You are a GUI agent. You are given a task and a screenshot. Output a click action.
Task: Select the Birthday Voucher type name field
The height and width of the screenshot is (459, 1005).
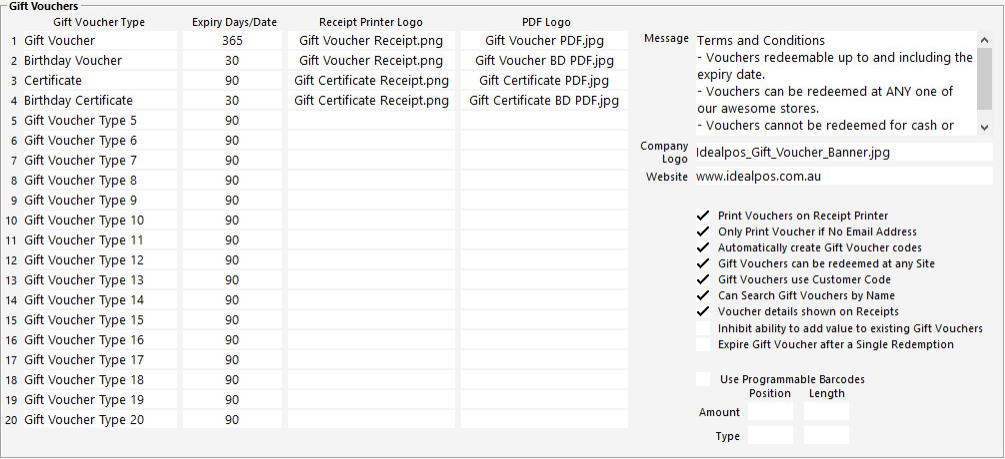click(99, 61)
